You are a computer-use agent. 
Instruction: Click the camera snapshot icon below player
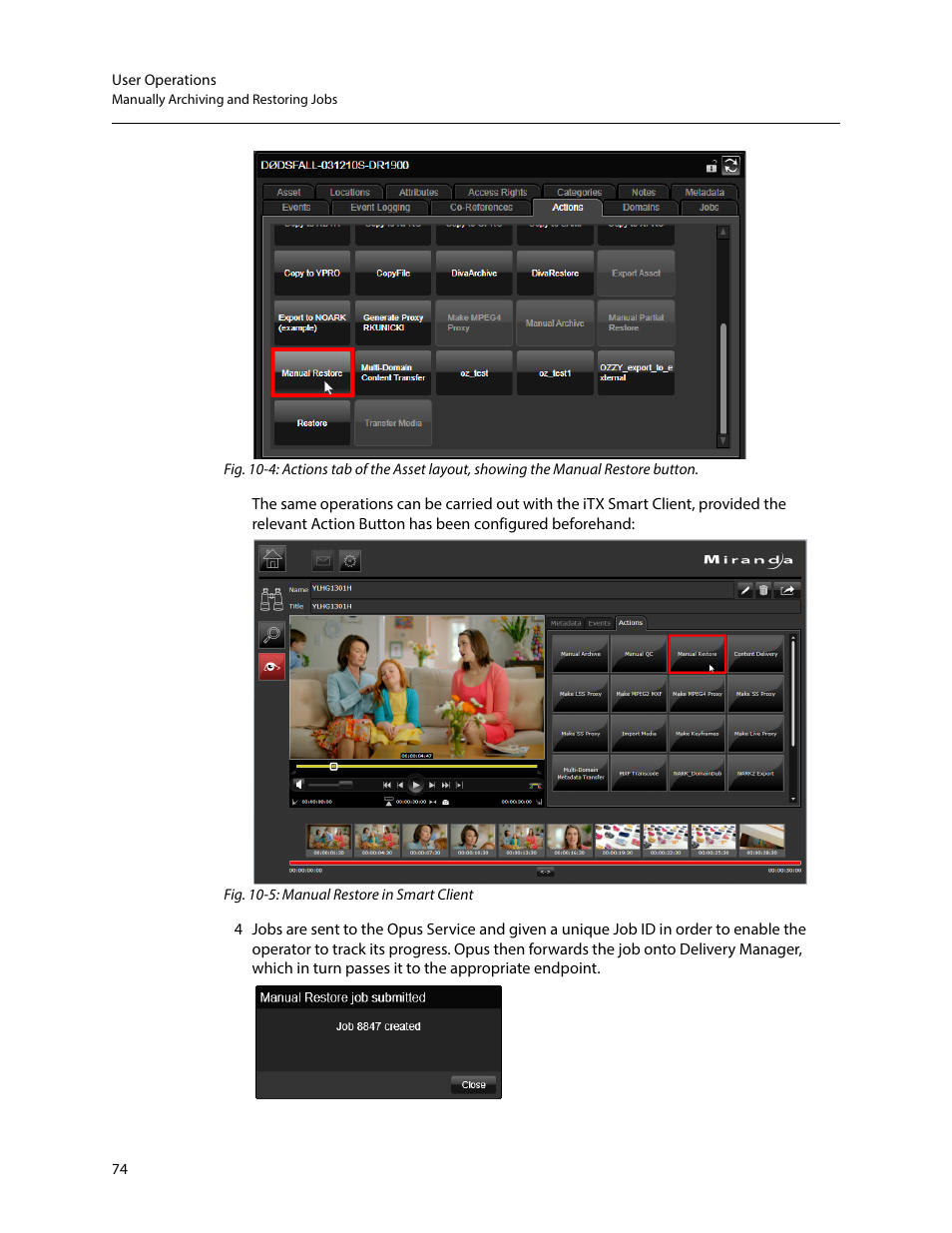click(445, 802)
